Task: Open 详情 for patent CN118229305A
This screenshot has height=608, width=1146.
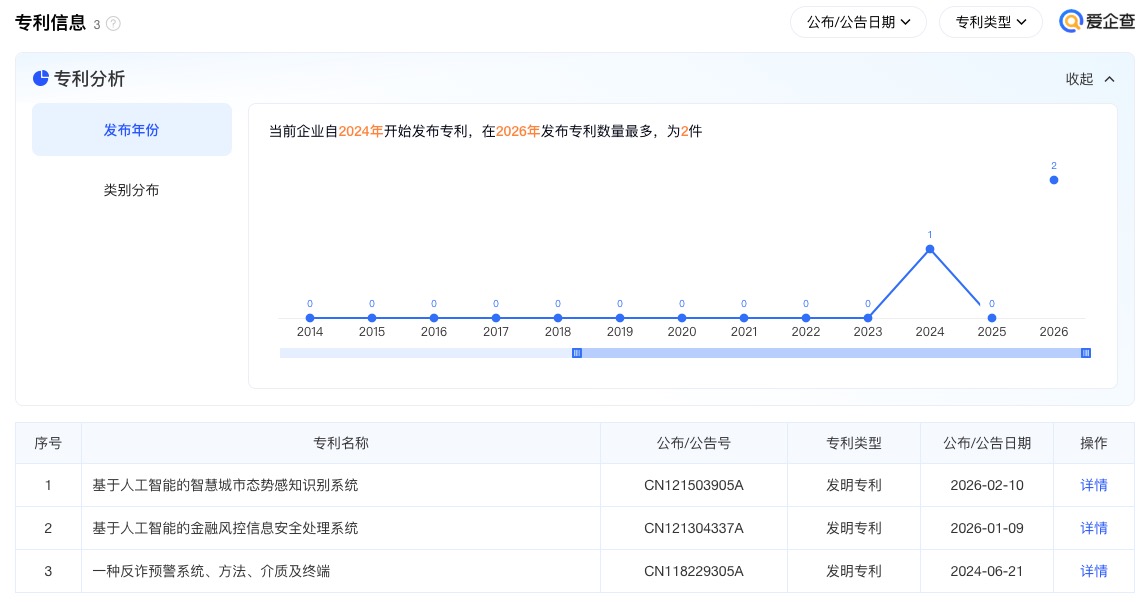Action: point(1094,571)
